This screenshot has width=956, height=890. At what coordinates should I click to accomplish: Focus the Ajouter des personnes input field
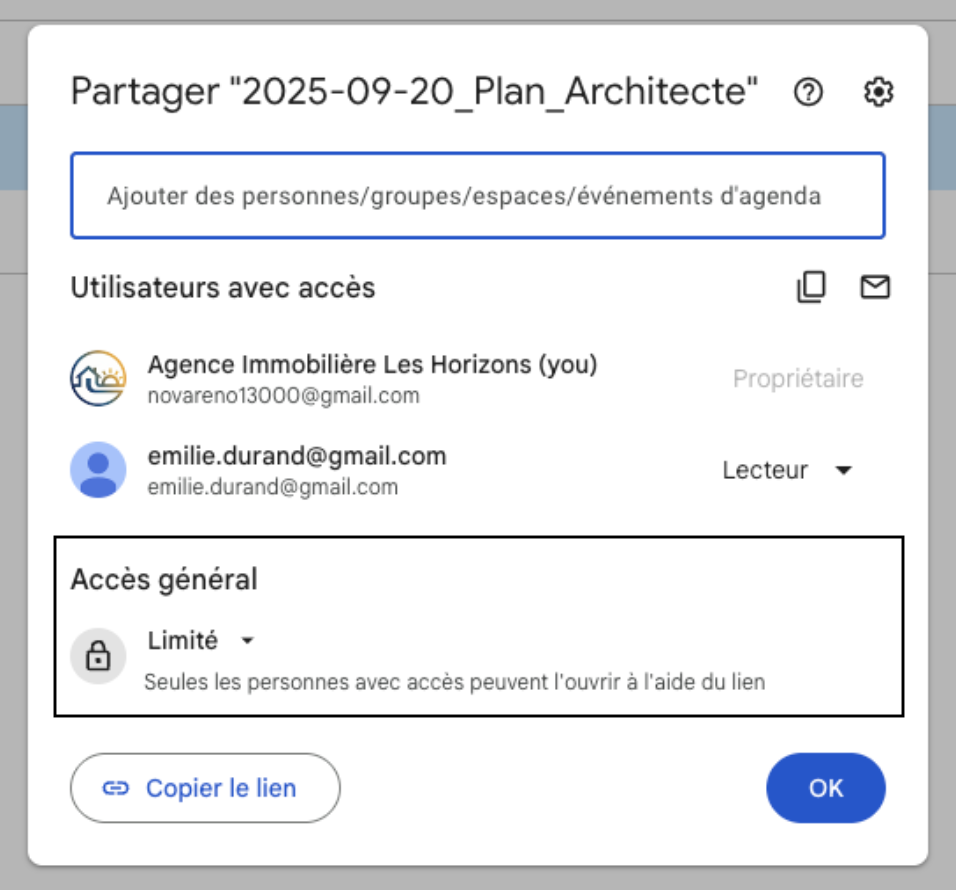477,196
